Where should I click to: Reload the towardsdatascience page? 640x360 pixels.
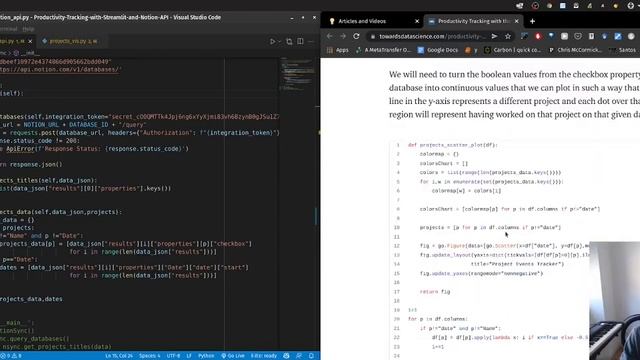click(x=356, y=36)
